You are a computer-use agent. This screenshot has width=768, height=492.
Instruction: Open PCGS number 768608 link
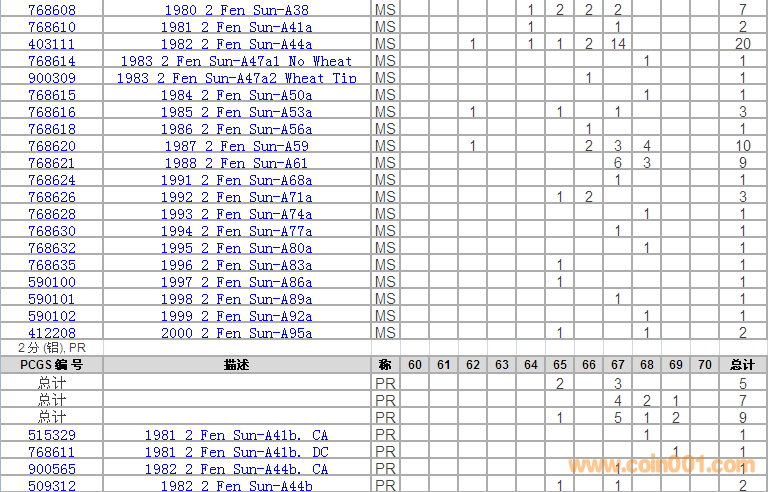(x=51, y=10)
